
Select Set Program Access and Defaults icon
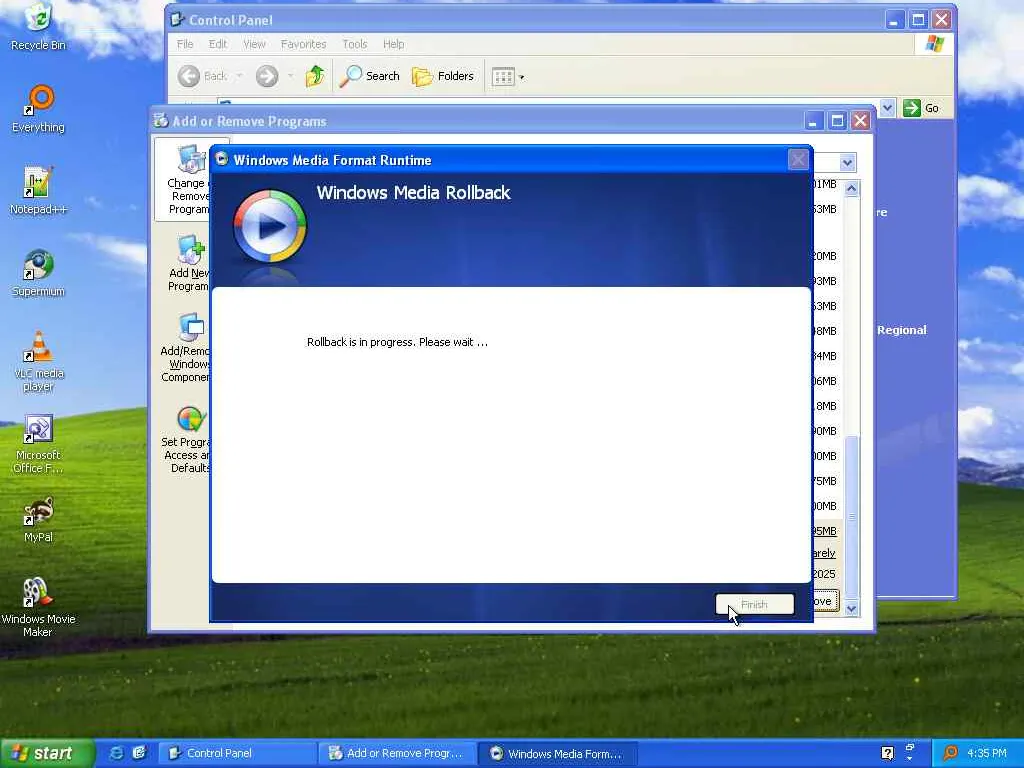187,439
